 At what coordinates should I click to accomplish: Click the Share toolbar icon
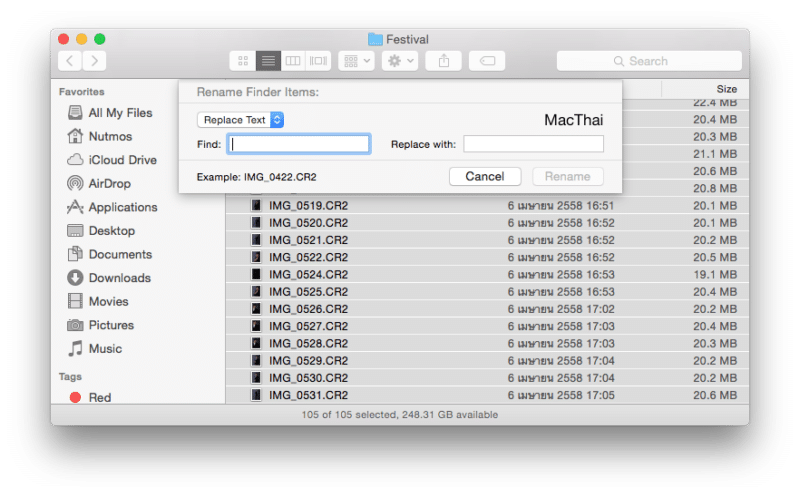click(444, 61)
